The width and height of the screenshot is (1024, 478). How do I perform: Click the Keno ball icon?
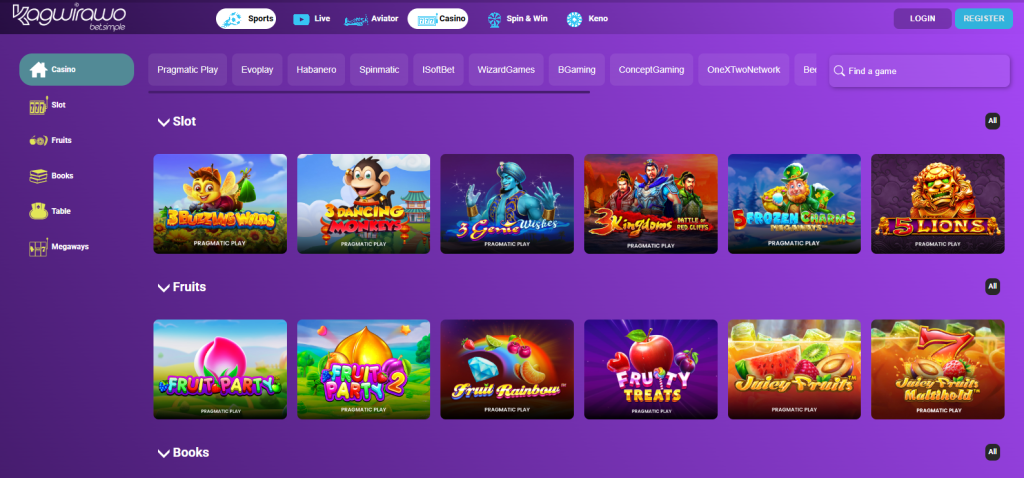coord(574,20)
